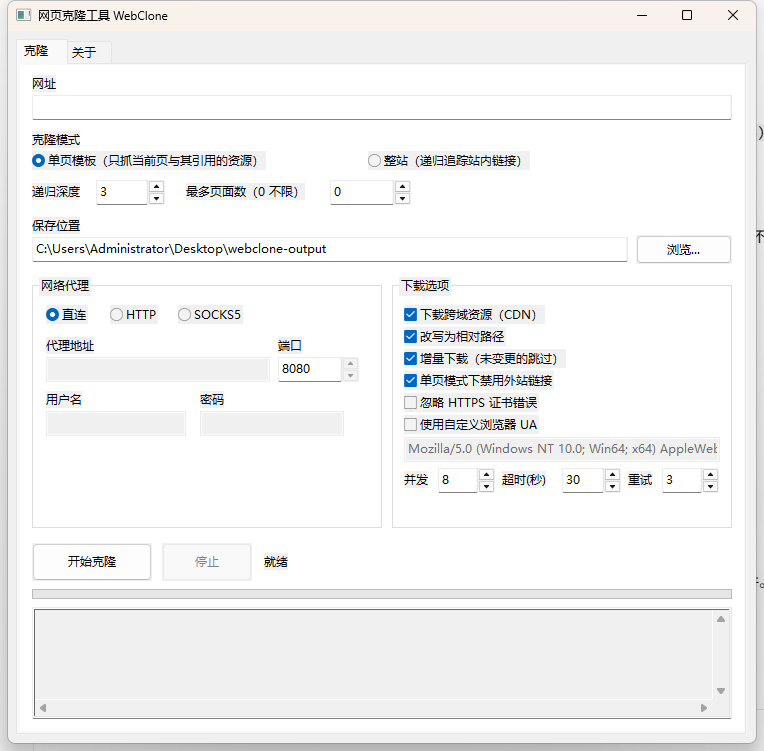Decrease 递归深度 with down arrow
The height and width of the screenshot is (751, 764).
point(156,198)
